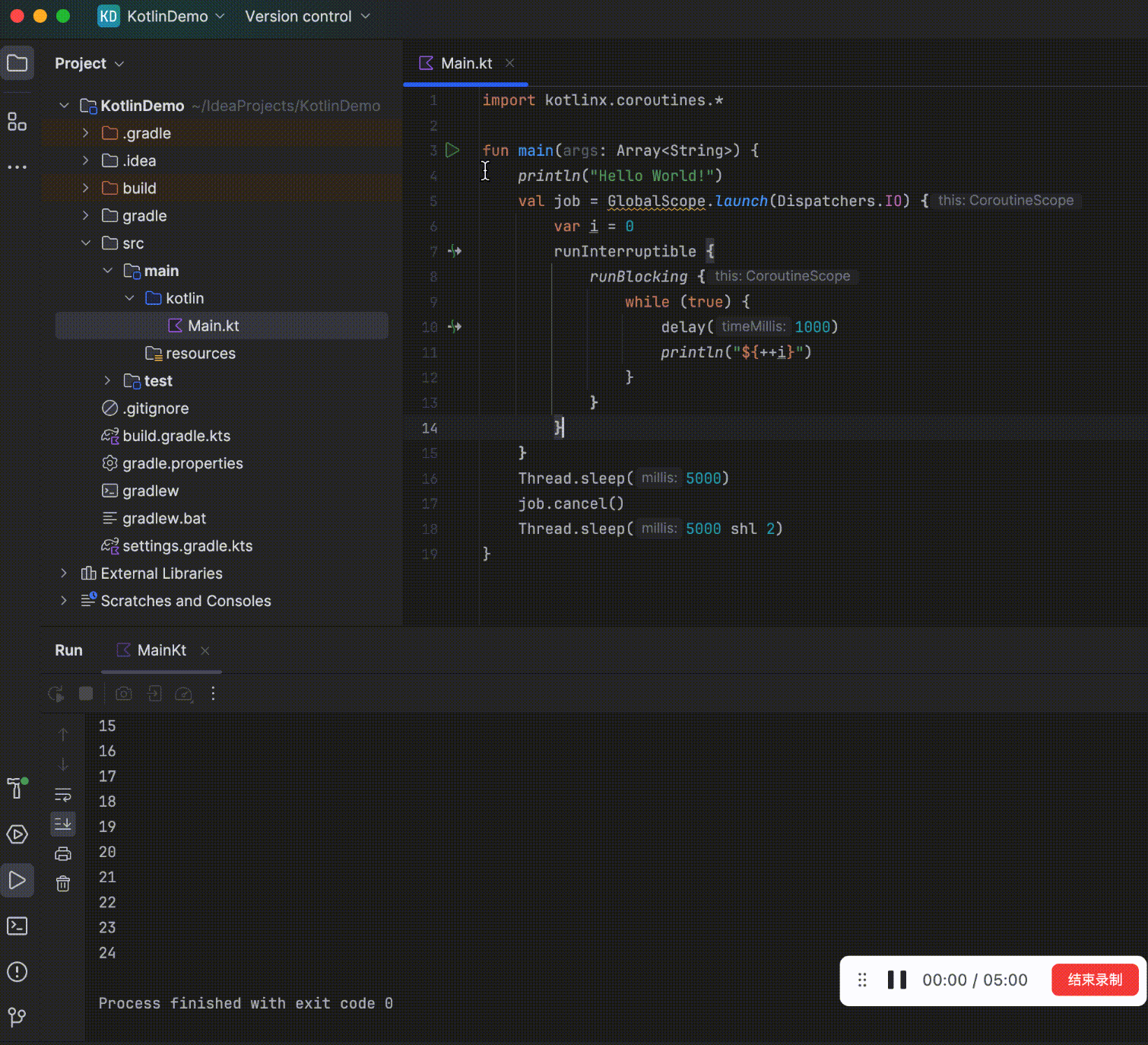Collapse the kotlin folder
This screenshot has width=1148, height=1045.
click(129, 298)
